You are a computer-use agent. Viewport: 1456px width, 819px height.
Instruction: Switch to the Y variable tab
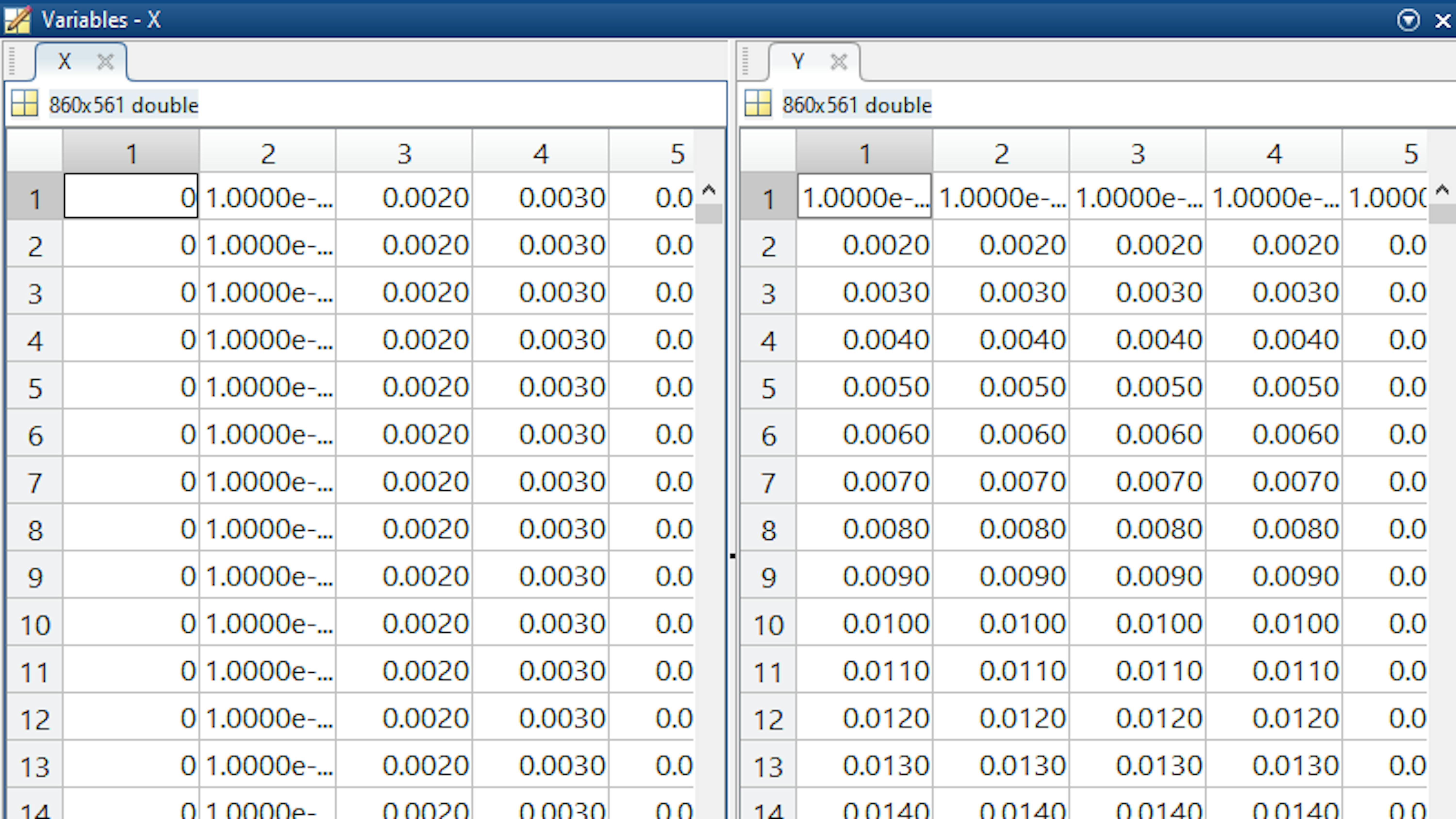coord(797,61)
